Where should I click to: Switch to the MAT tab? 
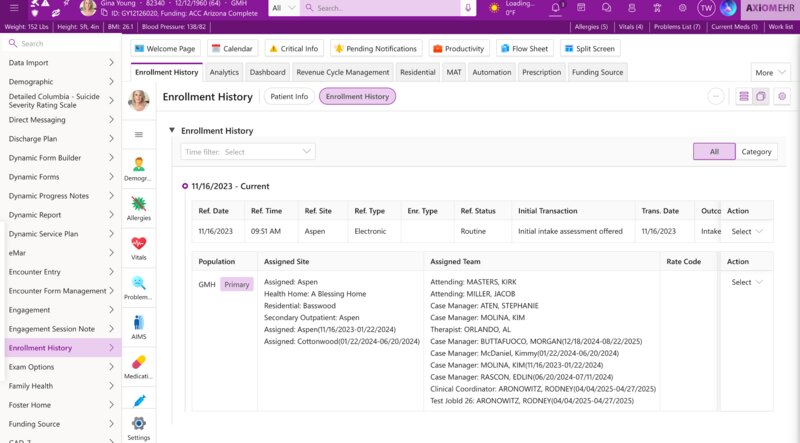click(454, 72)
